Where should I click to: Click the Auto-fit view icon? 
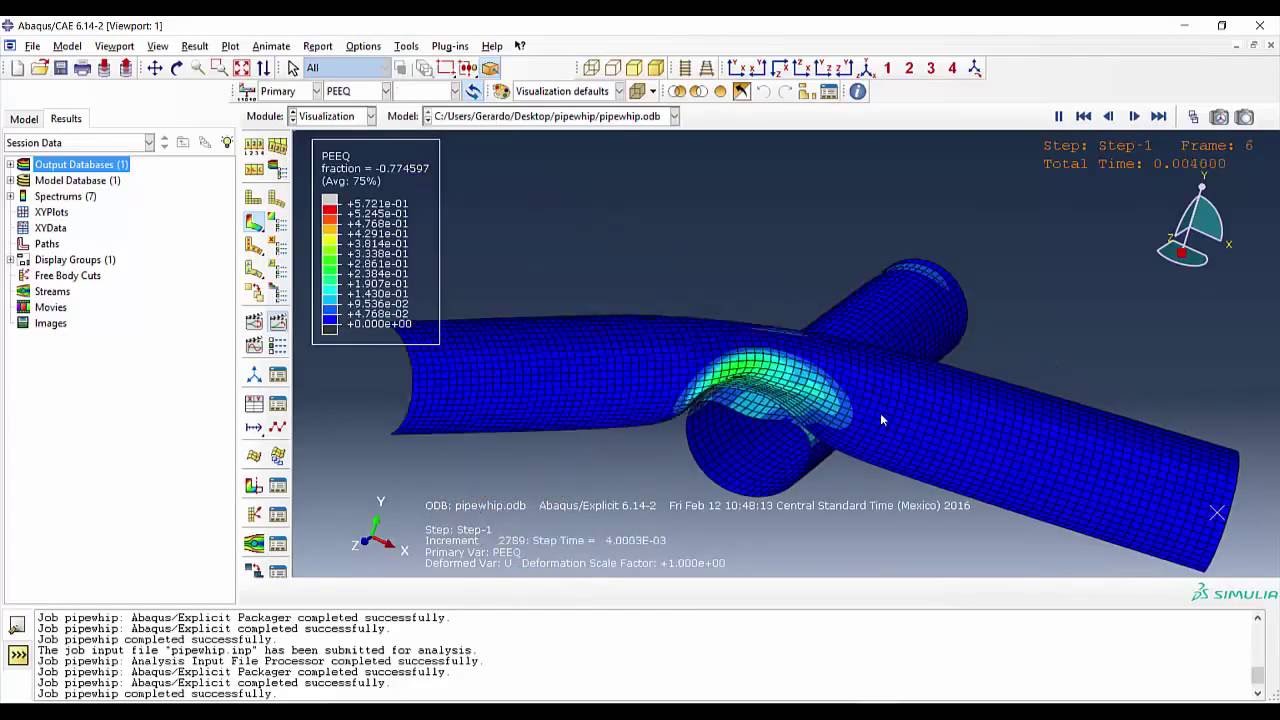point(241,68)
